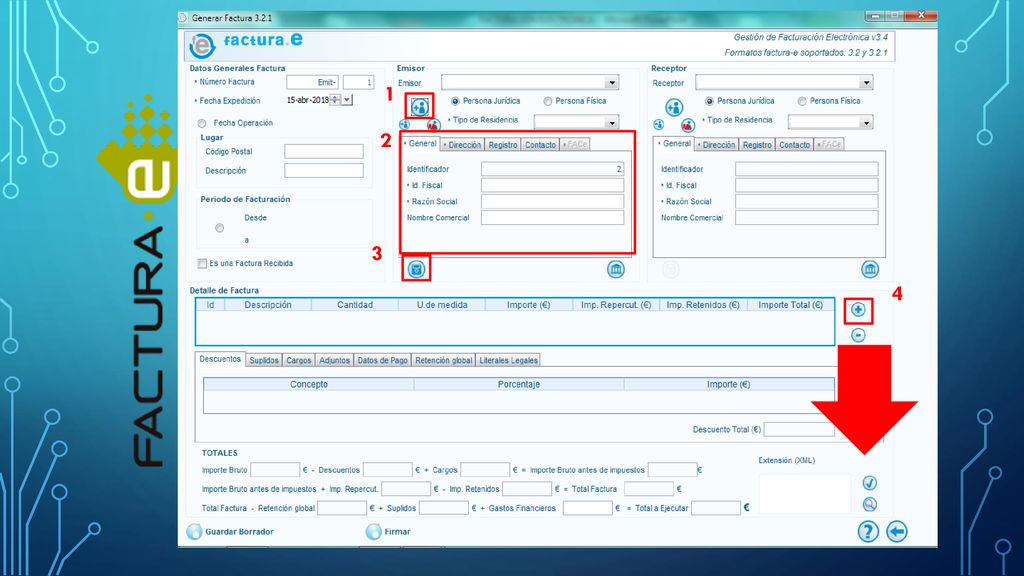Click the Firmar round icon
The height and width of the screenshot is (576, 1024).
[373, 532]
